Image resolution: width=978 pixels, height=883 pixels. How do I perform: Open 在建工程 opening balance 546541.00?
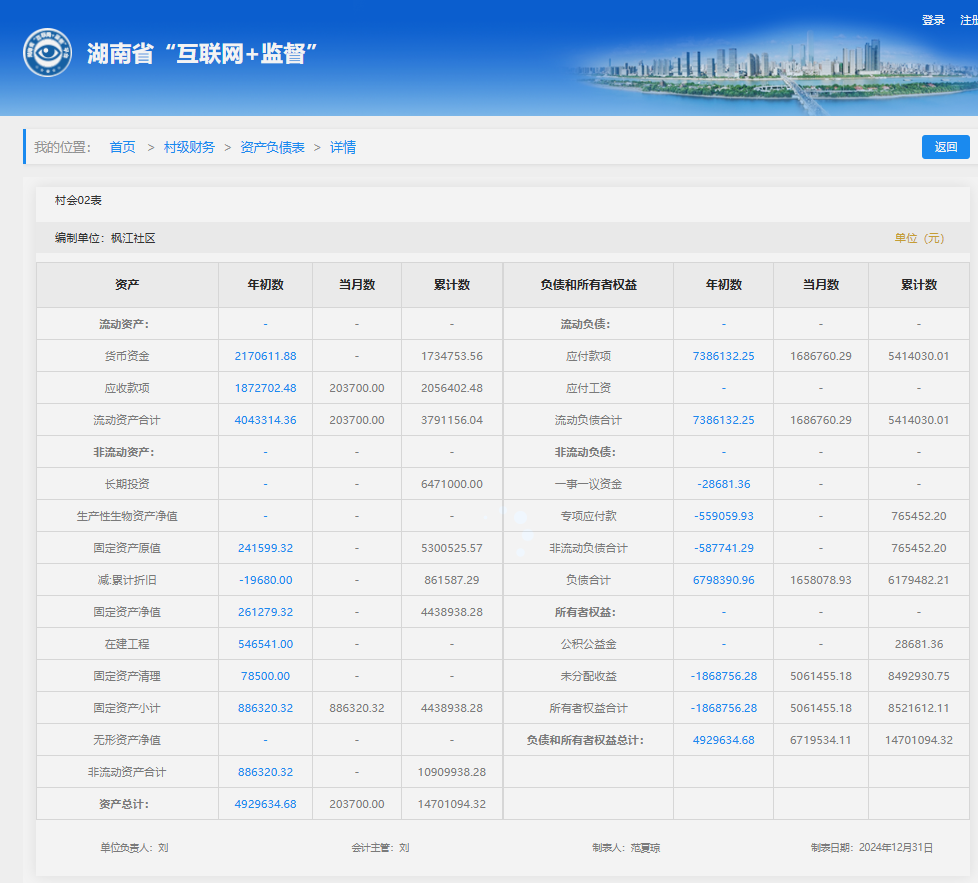click(x=266, y=644)
